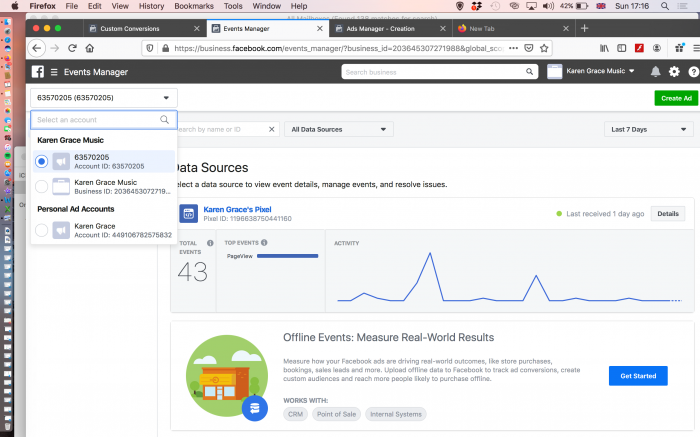The height and width of the screenshot is (437, 700).
Task: Switch to Custom Conversions tab
Action: (x=145, y=29)
